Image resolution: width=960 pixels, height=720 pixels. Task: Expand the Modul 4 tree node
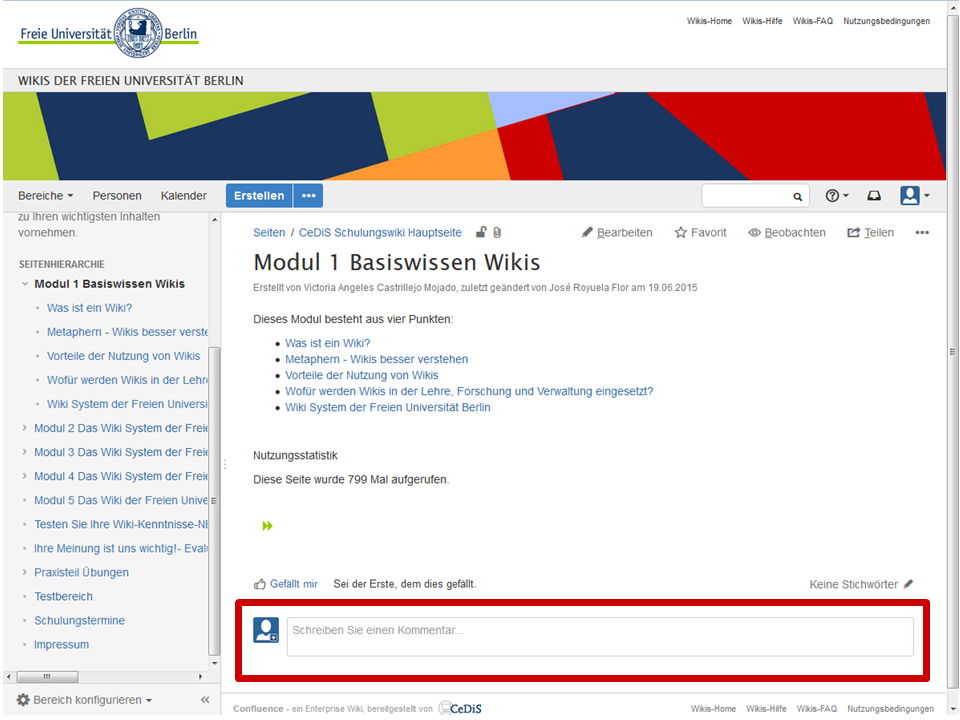pos(24,476)
